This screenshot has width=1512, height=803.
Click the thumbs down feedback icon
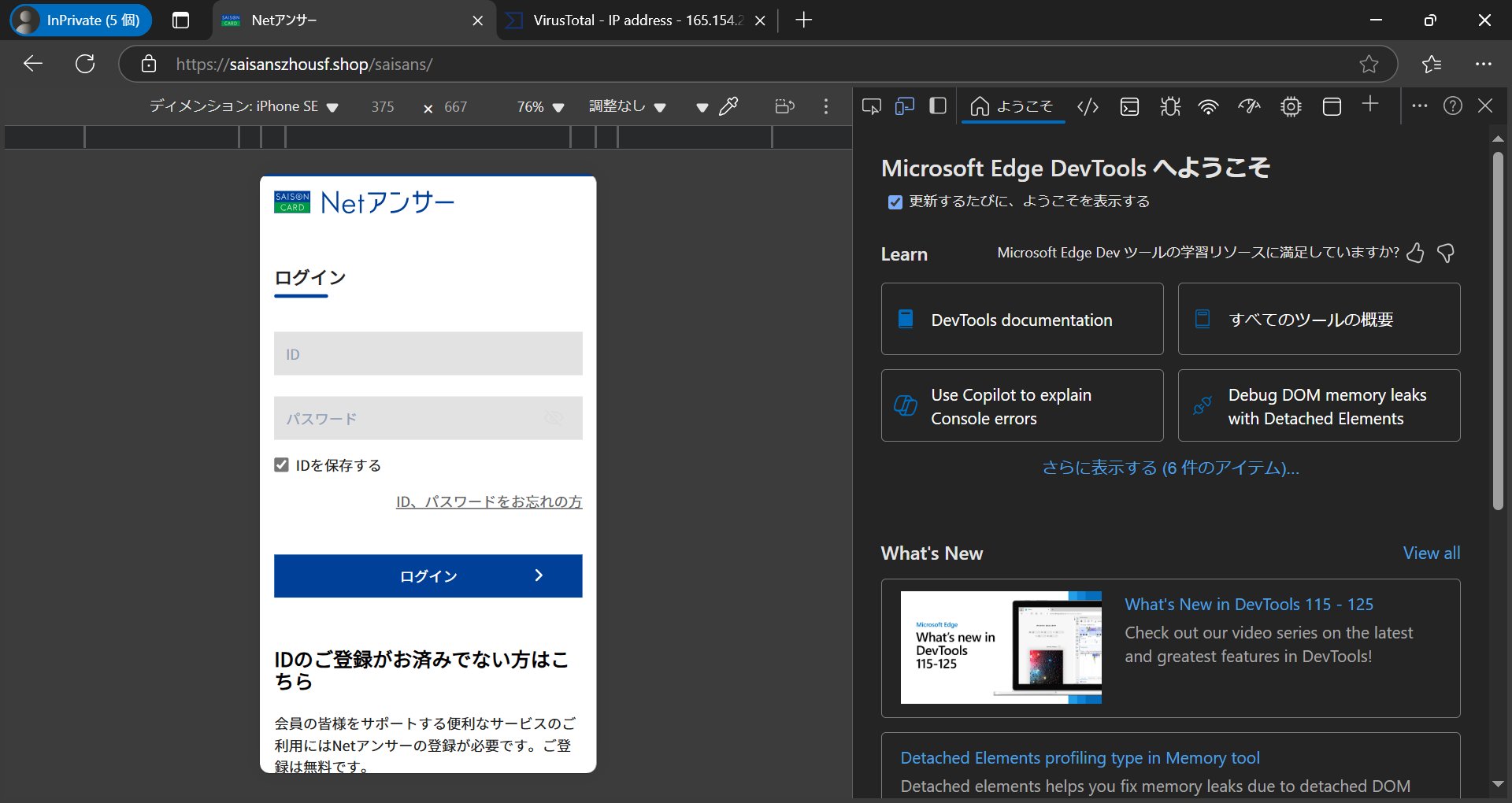pos(1446,253)
